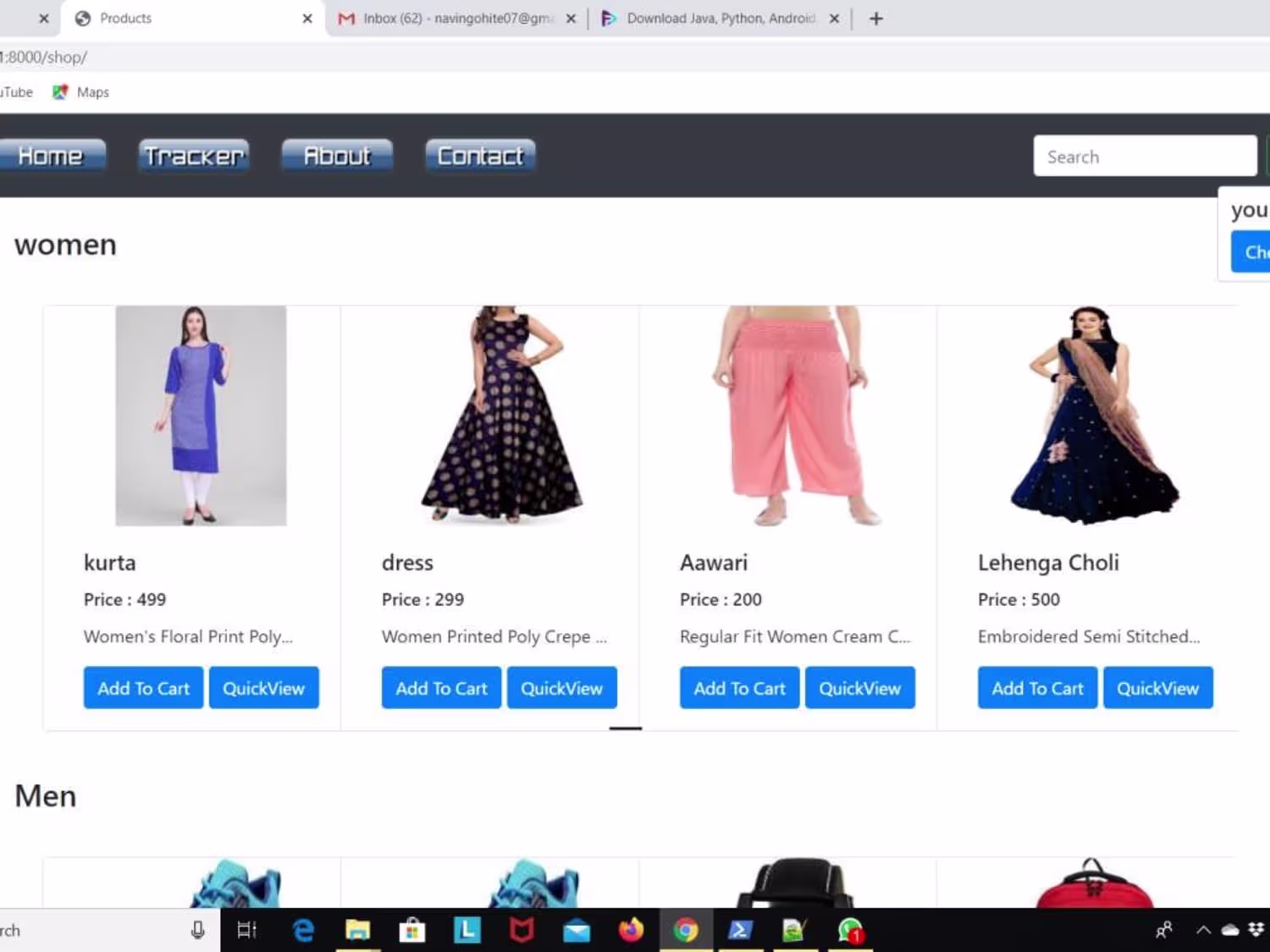This screenshot has height=952, width=1270.
Task: Open the Tracker page
Action: [194, 156]
